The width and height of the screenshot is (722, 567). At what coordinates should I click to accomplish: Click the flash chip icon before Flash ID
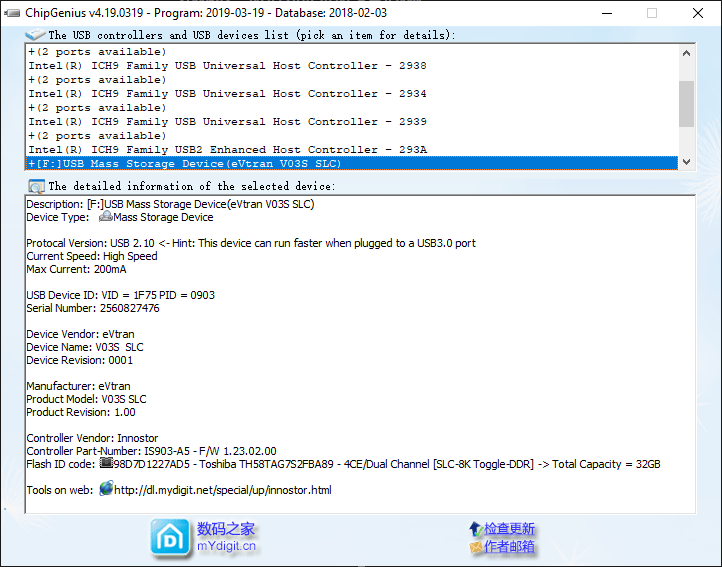106,462
